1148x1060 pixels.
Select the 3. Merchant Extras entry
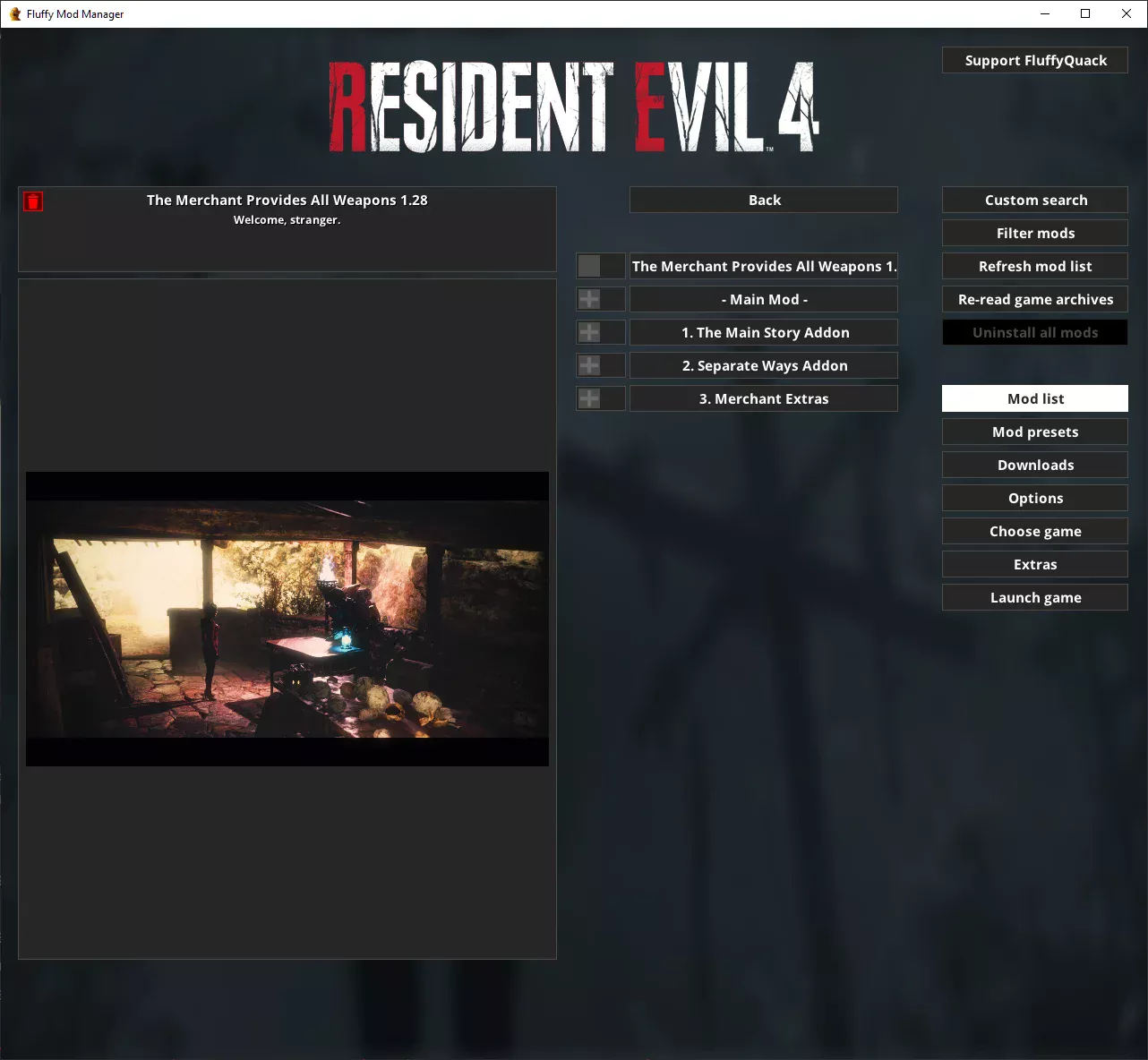coord(763,398)
